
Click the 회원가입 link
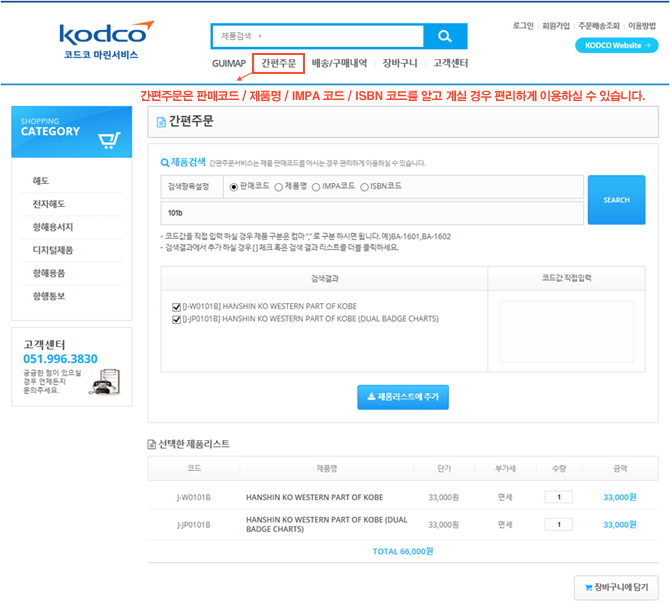click(556, 26)
